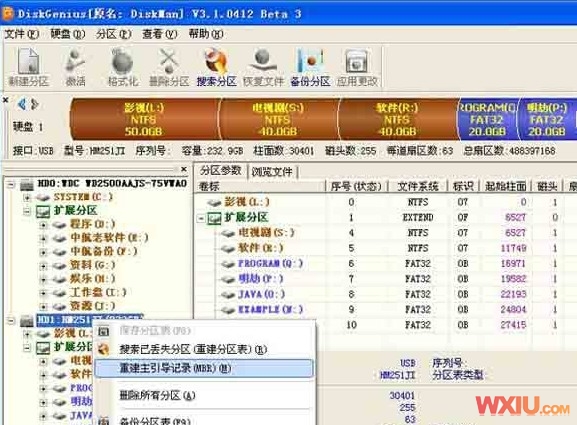Open the 文件(F) menu
Screen dimensions: 577x425
21,34
